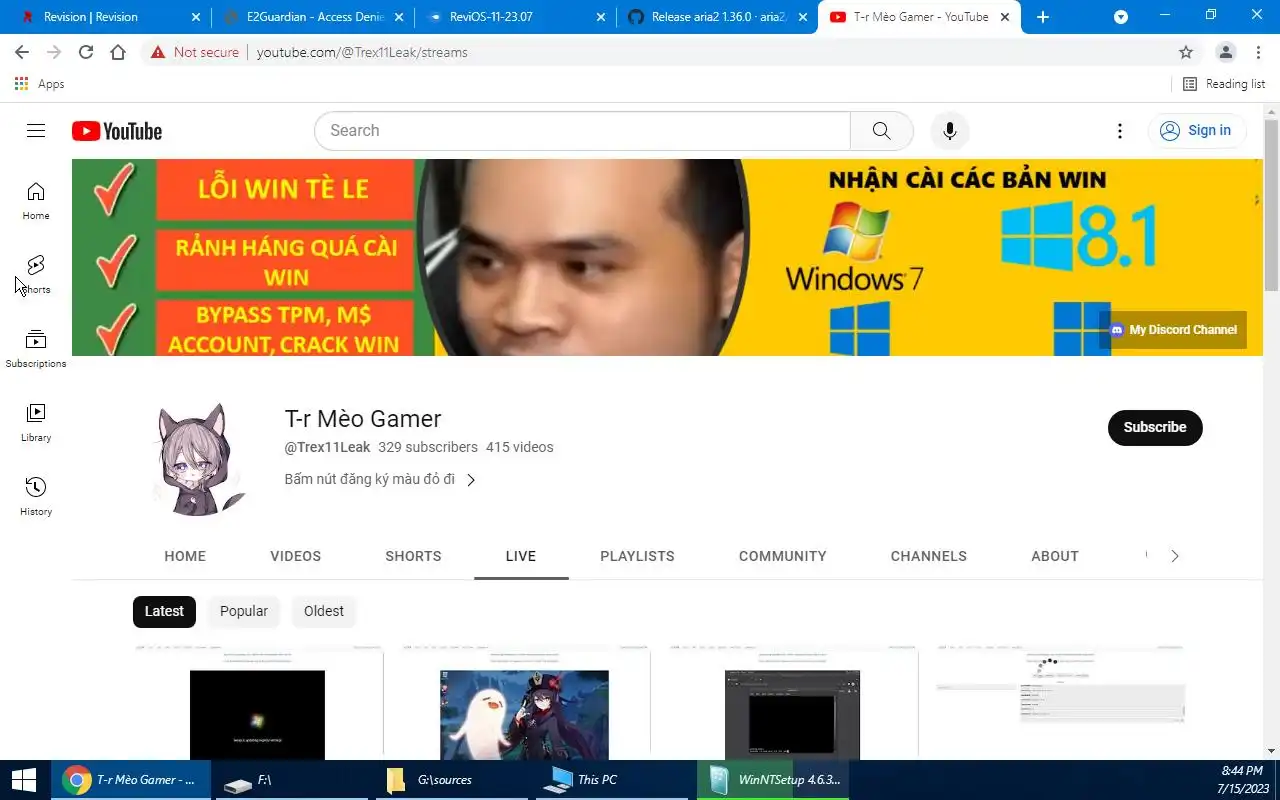Open the anime ghost character stream thumbnail
1280x800 pixels.
[x=525, y=702]
